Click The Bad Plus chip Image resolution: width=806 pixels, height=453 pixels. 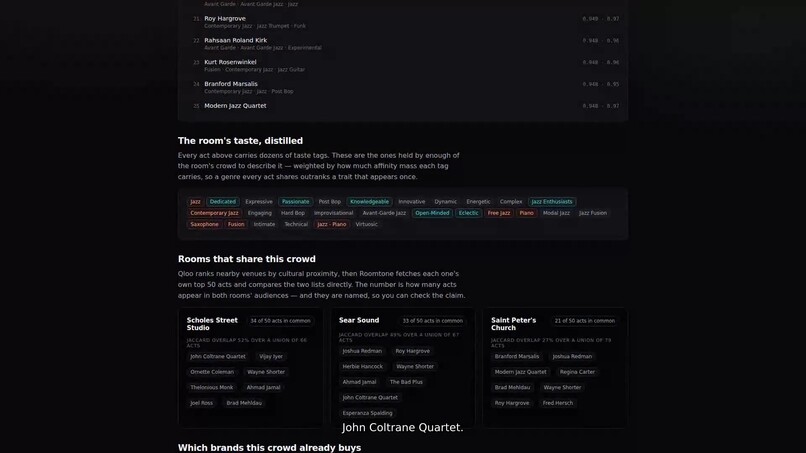point(406,382)
